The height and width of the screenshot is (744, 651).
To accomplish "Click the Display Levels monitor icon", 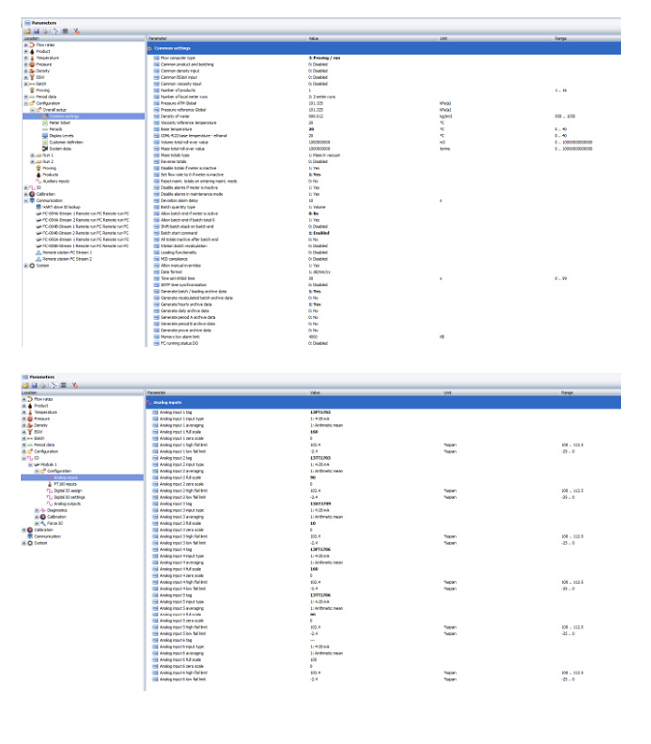I will coord(45,136).
